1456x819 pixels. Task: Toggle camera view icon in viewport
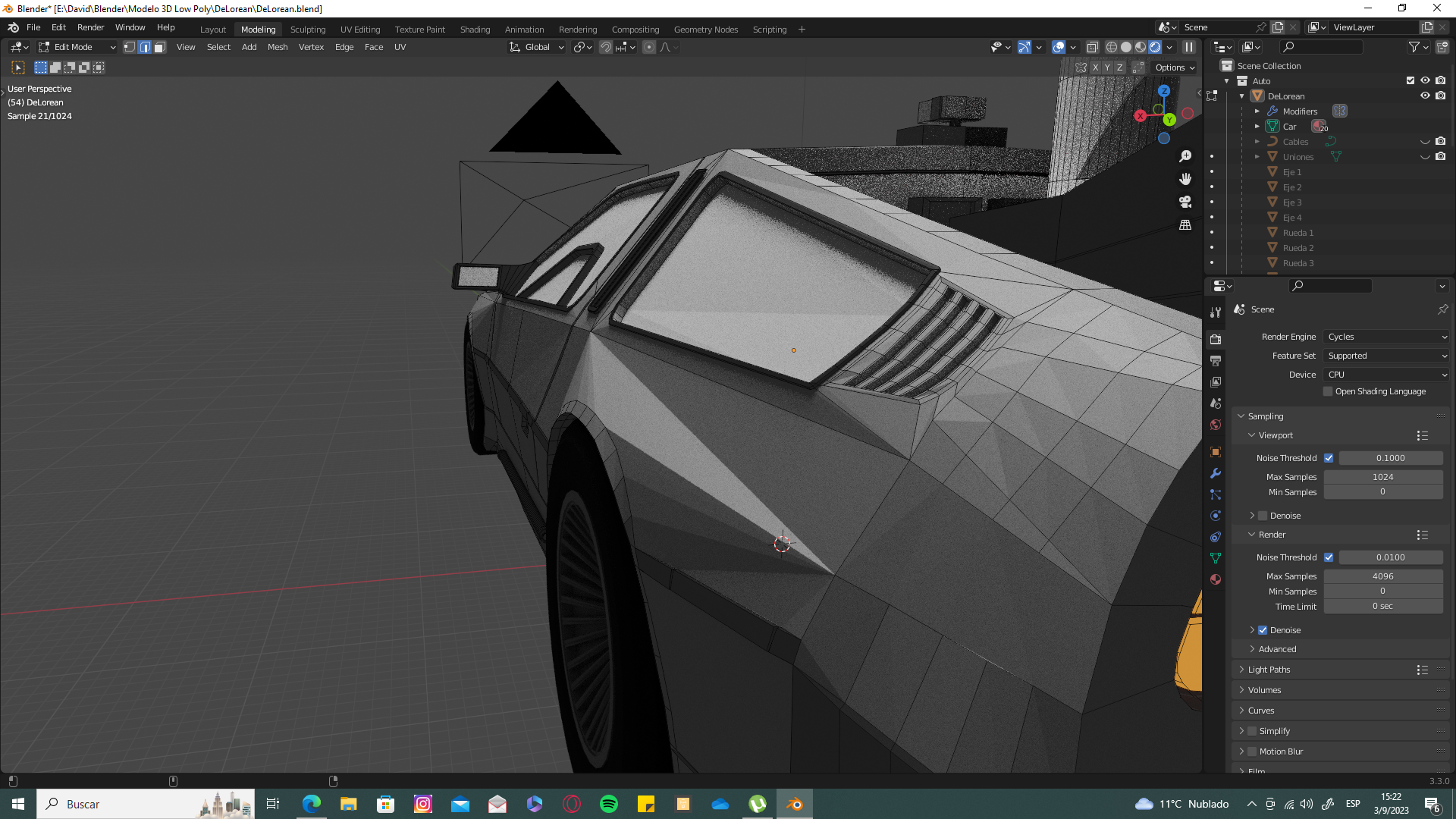pyautogui.click(x=1185, y=202)
